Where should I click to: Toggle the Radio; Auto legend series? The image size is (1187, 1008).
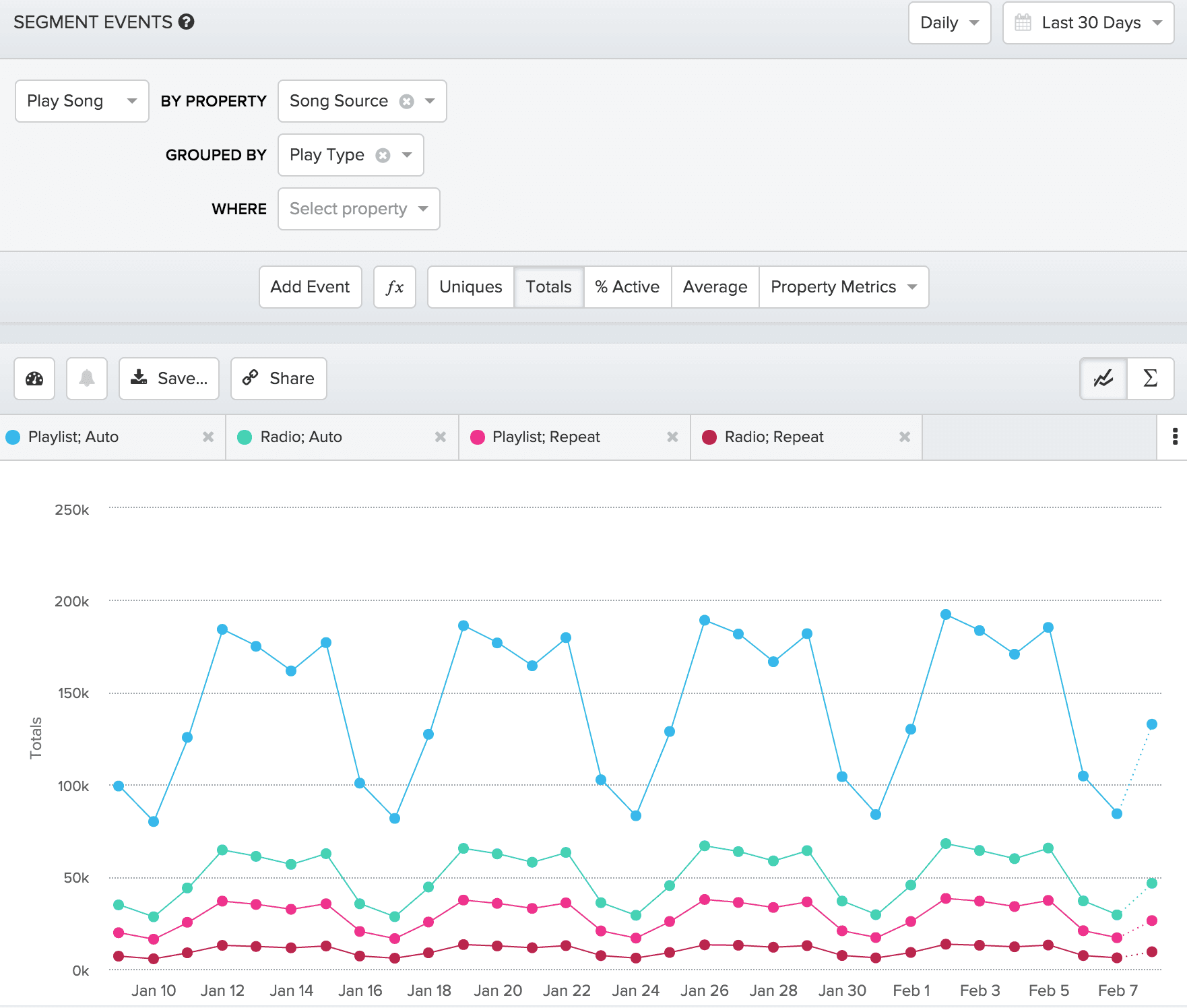click(x=300, y=437)
